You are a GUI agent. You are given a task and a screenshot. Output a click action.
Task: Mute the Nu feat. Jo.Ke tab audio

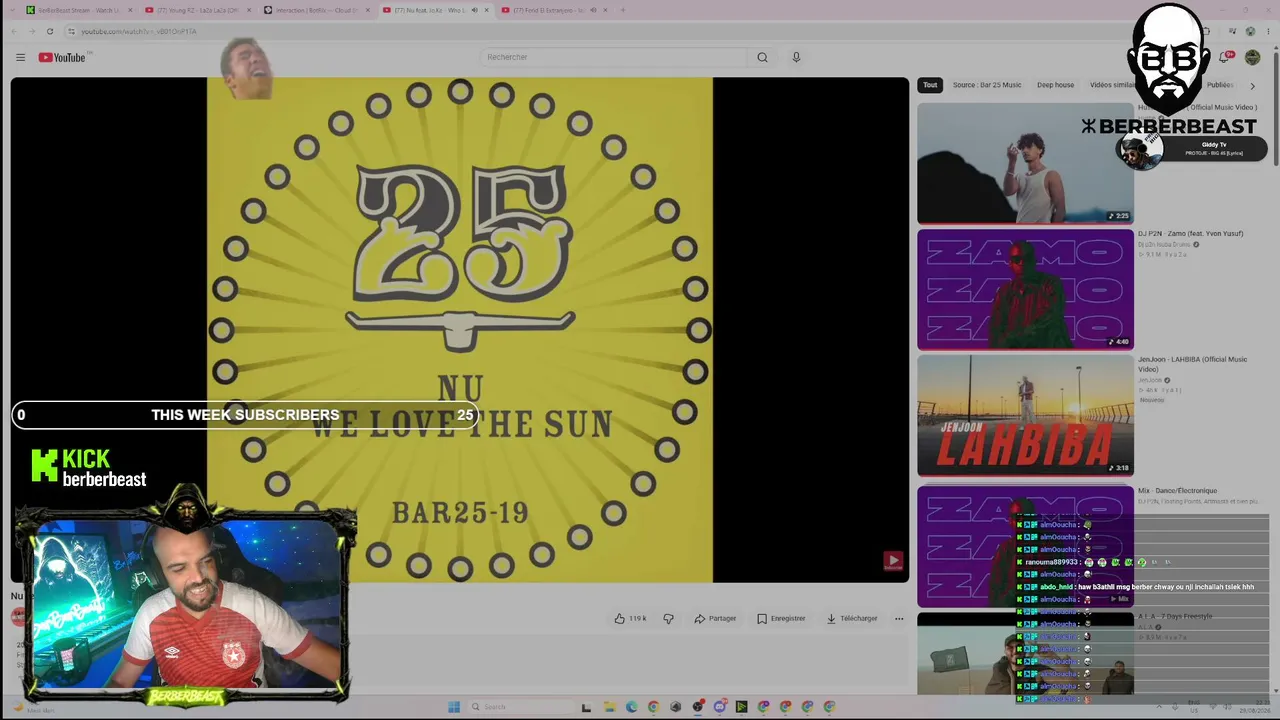coord(474,10)
